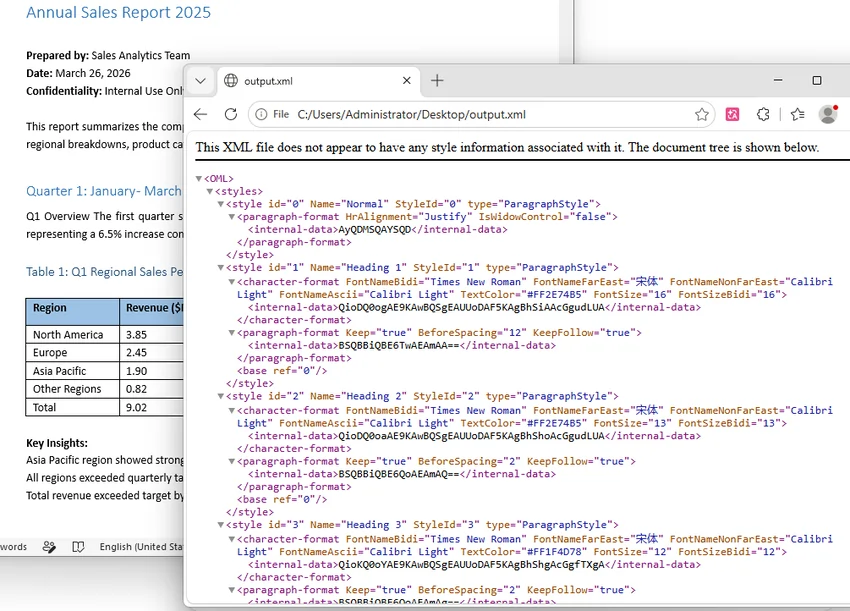Screen dimensions: 850x611
Task: Maximize the browser window
Action: pyautogui.click(x=817, y=80)
